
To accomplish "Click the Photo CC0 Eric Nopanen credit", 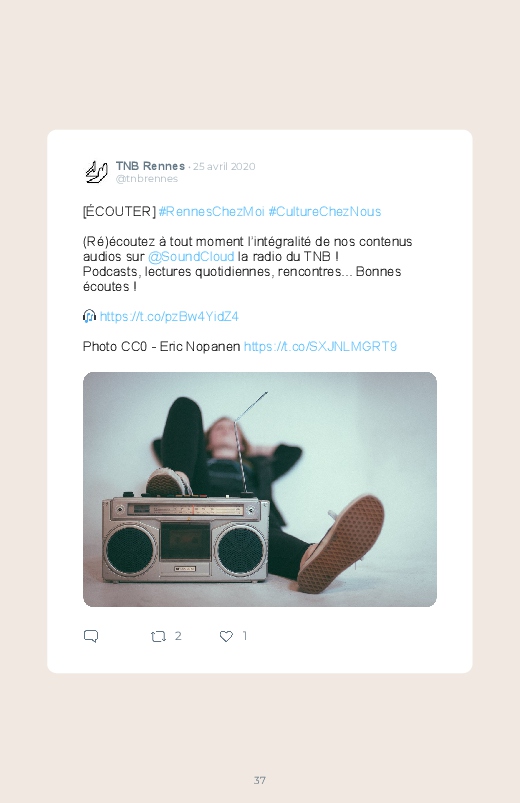I will pos(161,347).
